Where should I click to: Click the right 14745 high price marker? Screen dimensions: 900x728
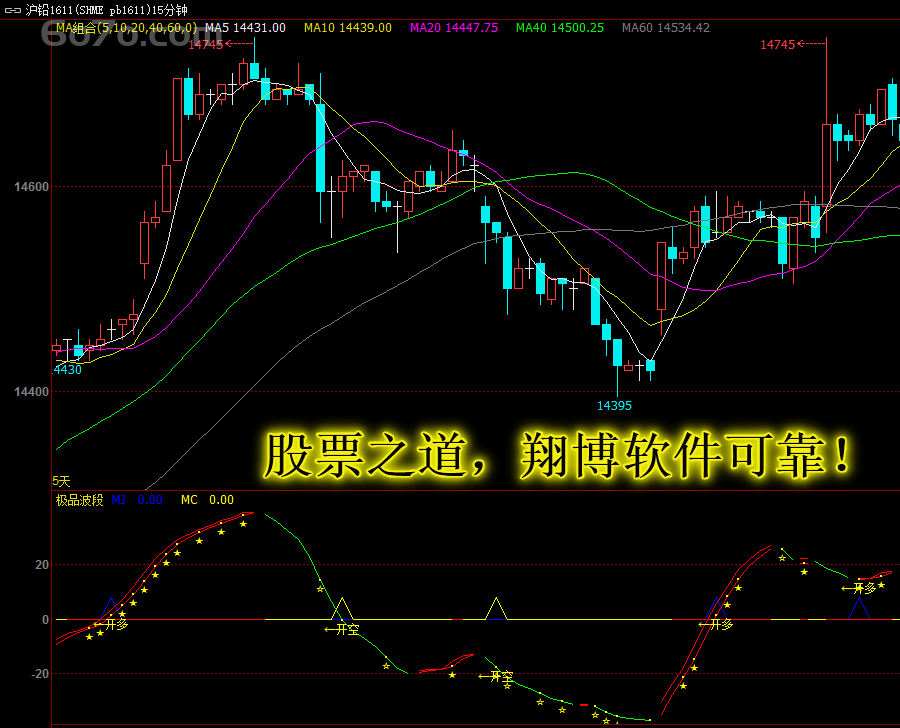pyautogui.click(x=793, y=44)
